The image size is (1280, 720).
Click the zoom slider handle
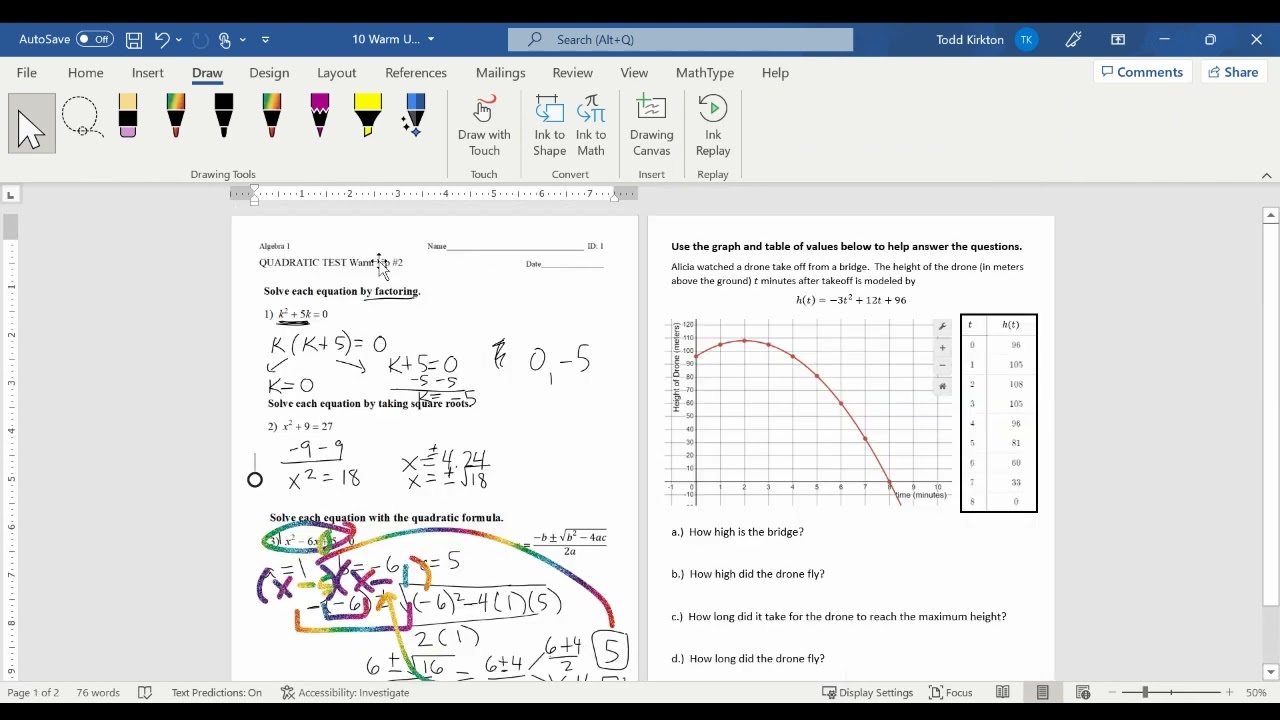1145,692
